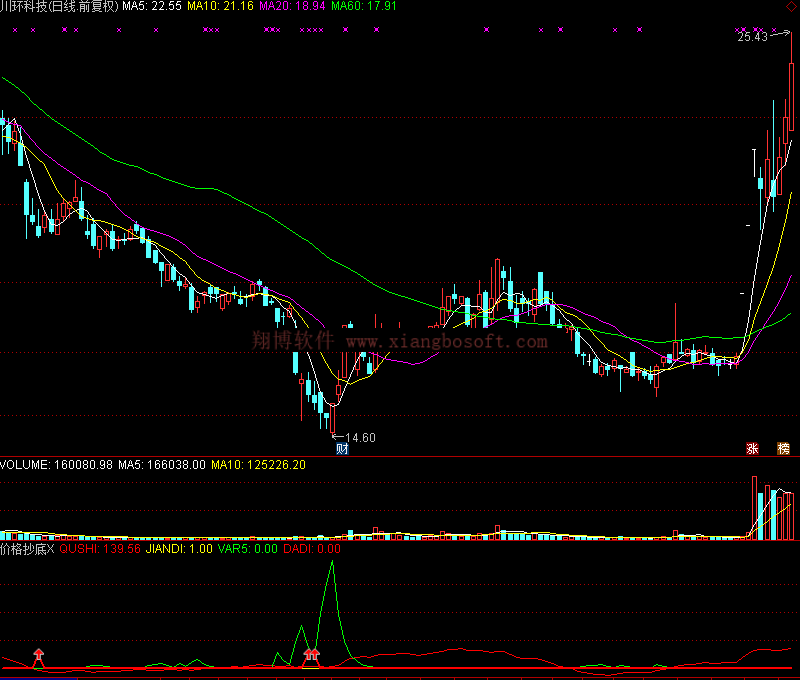Click the VAR5: 0.00 value
800x680 pixels.
[247, 549]
